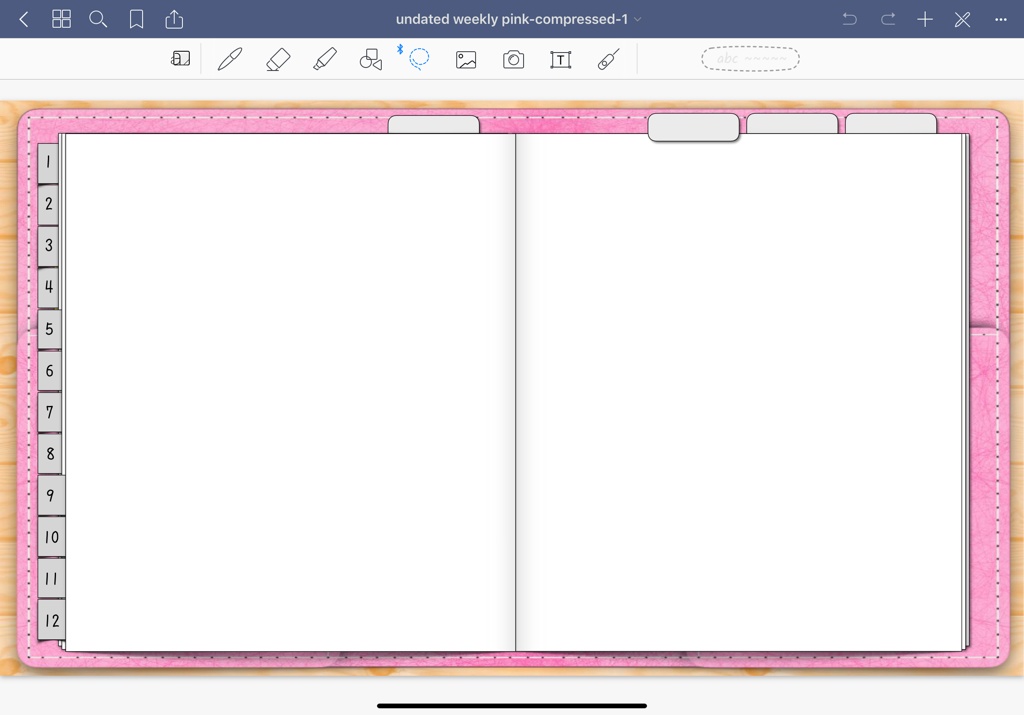Open the Shapes tool
The width and height of the screenshot is (1024, 715).
(x=370, y=58)
